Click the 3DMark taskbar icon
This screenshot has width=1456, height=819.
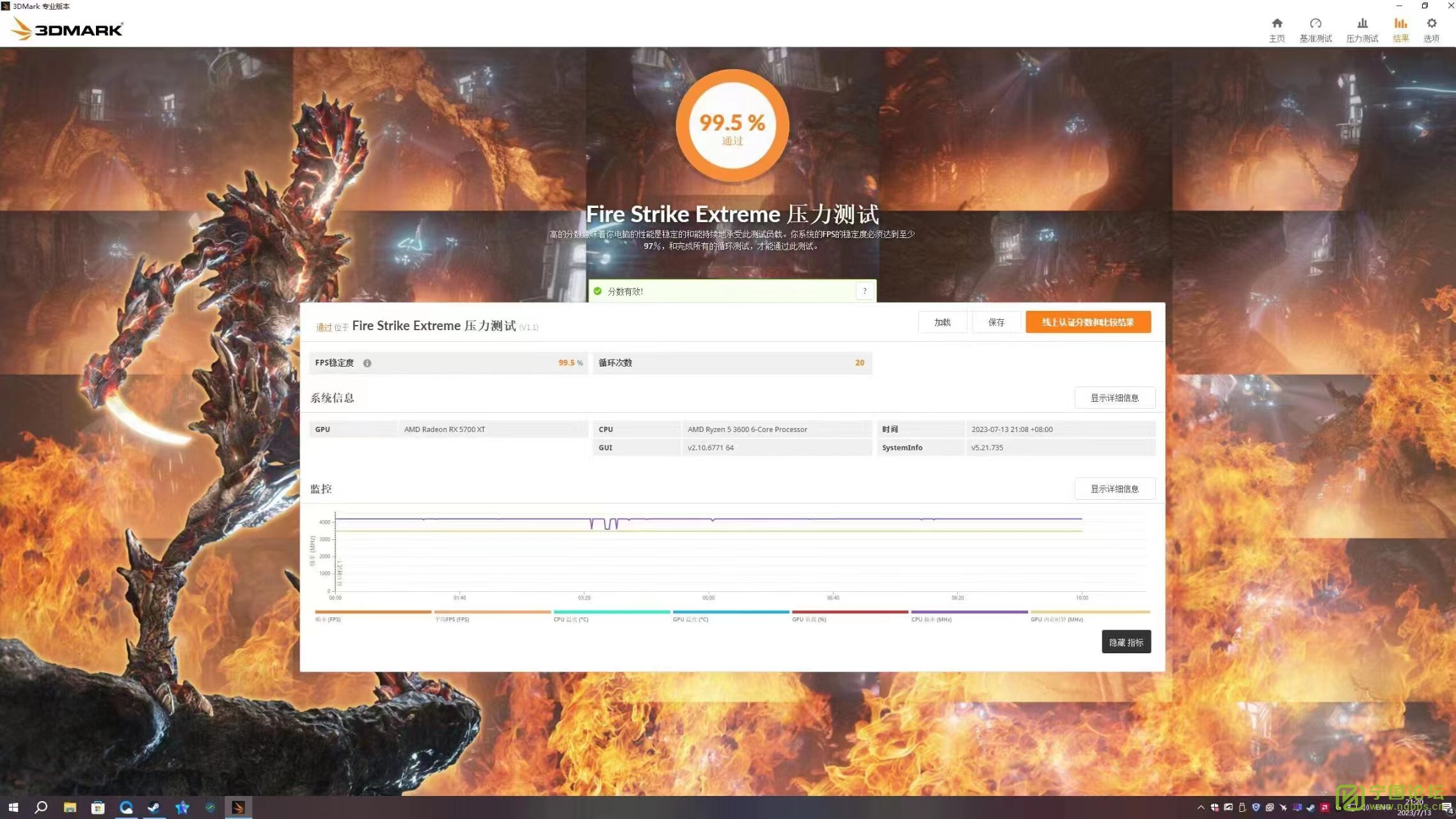coord(238,807)
